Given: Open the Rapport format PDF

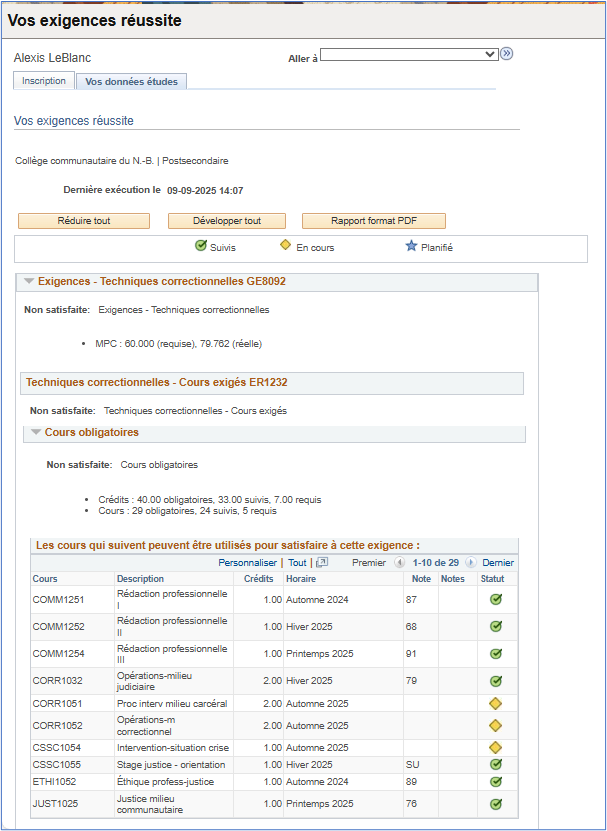Looking at the screenshot, I should 373,221.
